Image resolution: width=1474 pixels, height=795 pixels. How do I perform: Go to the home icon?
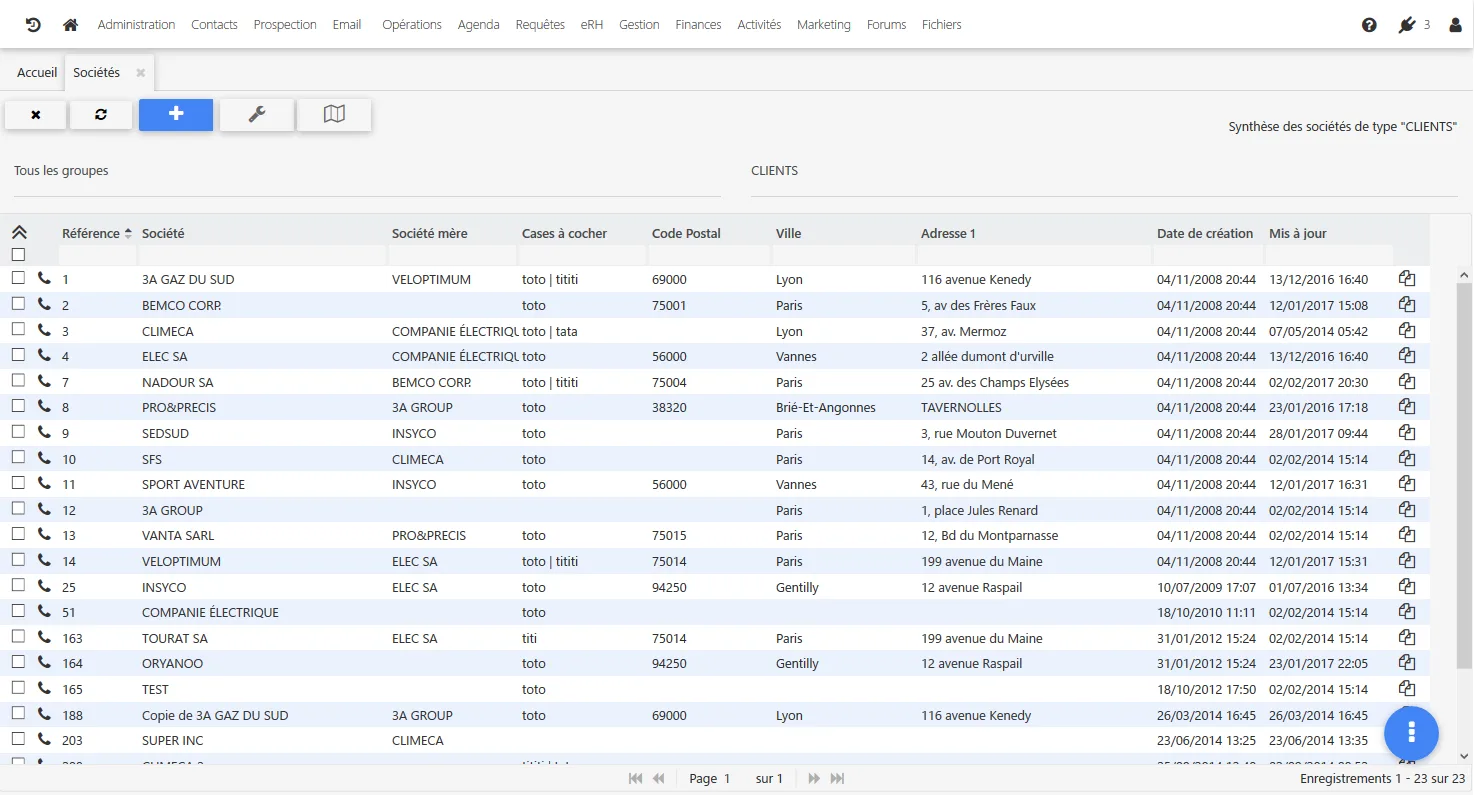click(70, 24)
